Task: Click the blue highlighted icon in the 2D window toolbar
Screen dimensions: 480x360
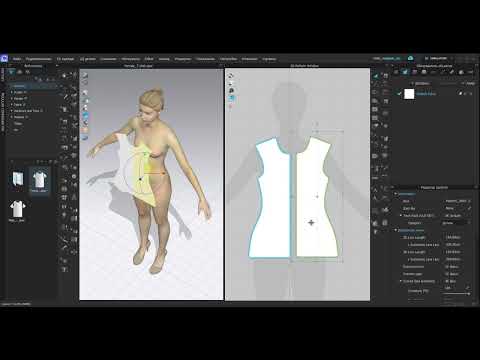Action: [231, 98]
